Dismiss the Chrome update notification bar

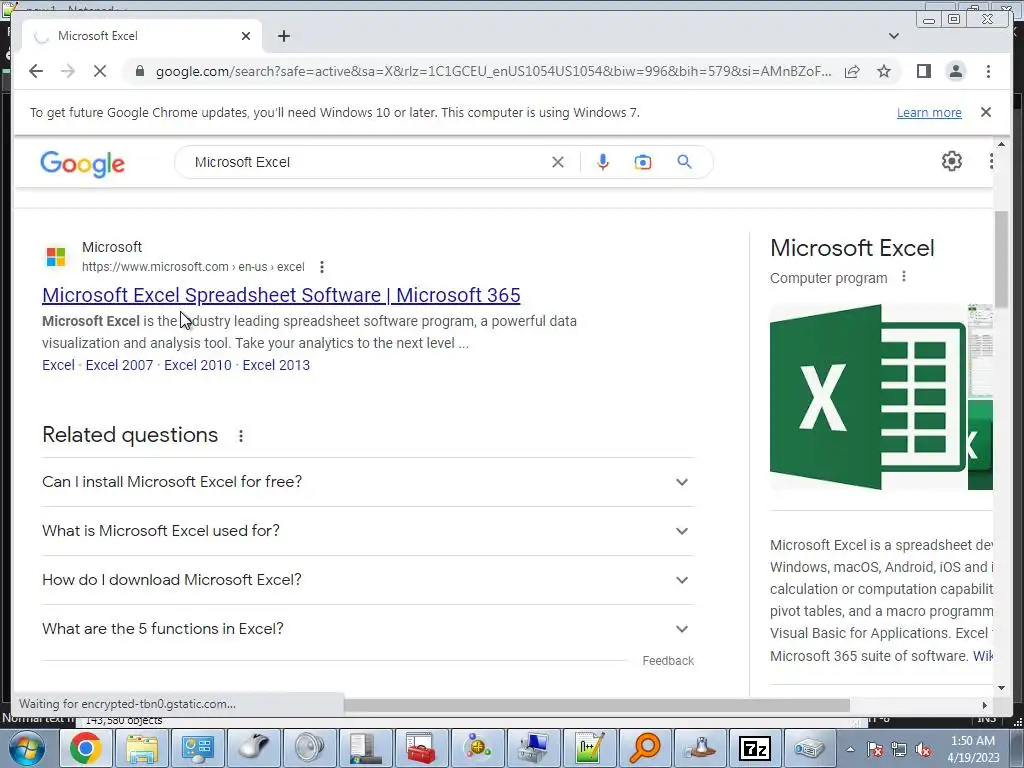[986, 112]
